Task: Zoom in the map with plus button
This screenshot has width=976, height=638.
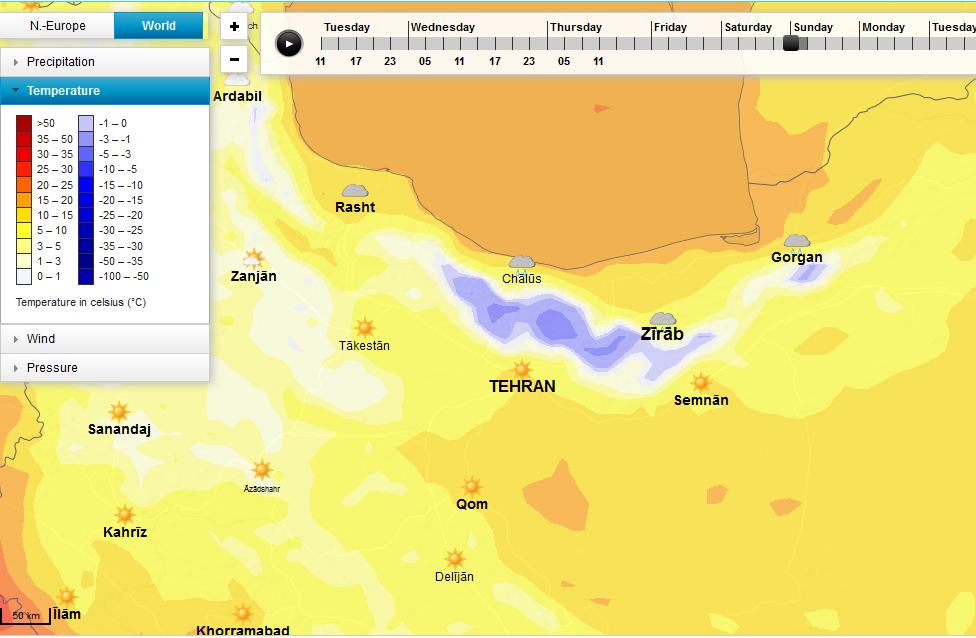Action: click(235, 26)
